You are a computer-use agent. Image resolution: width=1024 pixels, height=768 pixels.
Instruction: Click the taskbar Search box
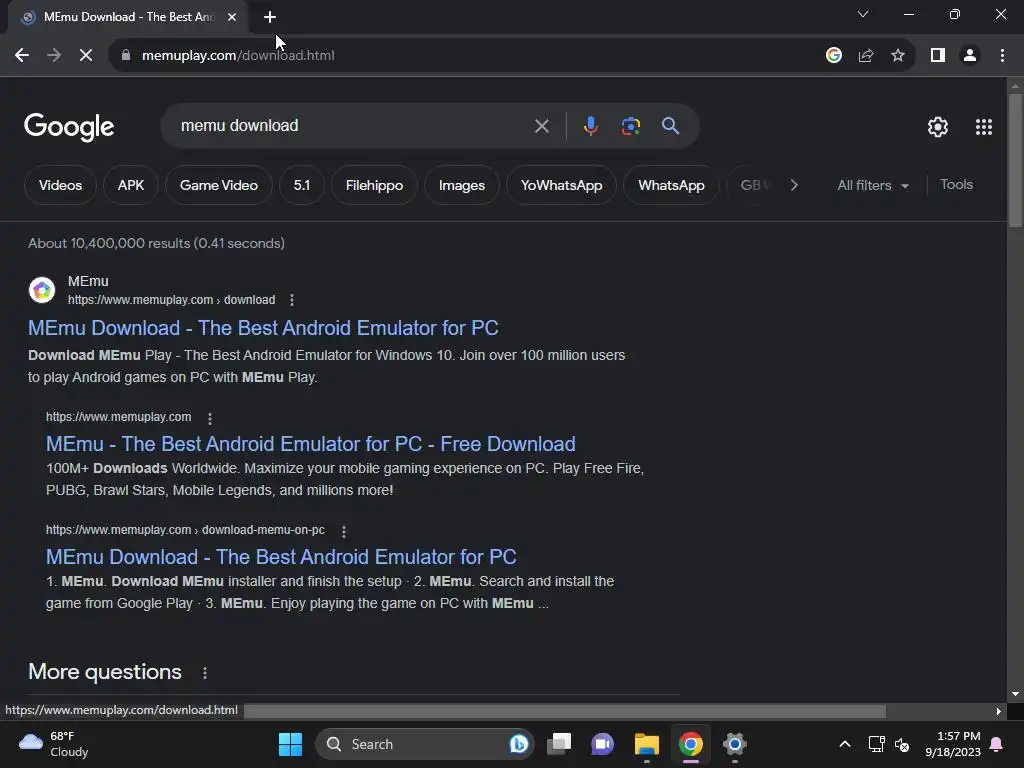tap(424, 744)
